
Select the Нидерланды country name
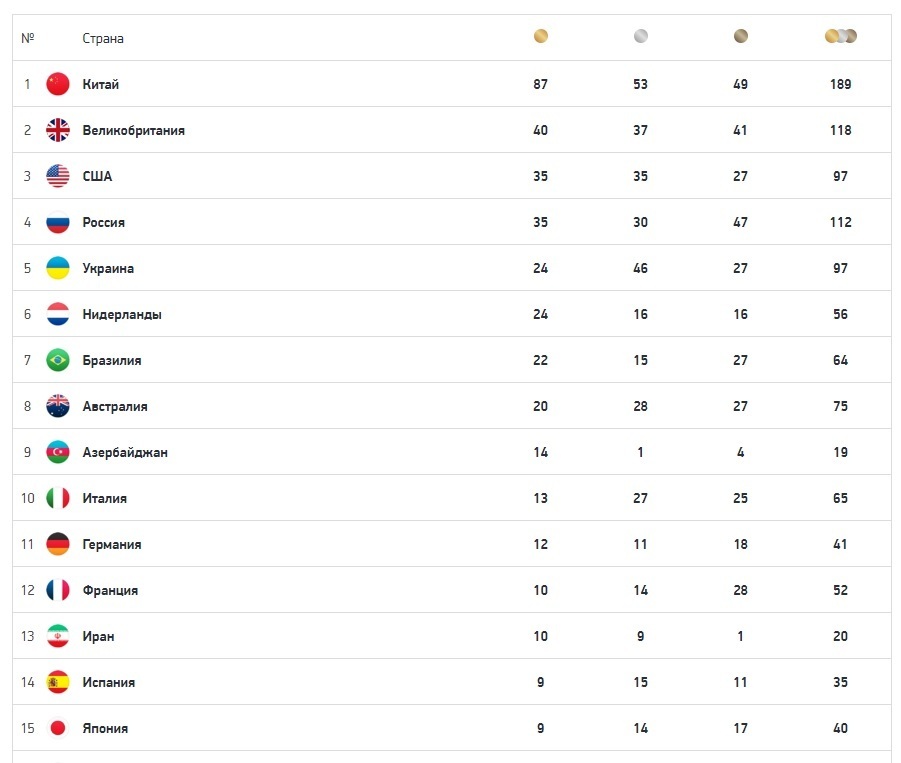click(122, 314)
